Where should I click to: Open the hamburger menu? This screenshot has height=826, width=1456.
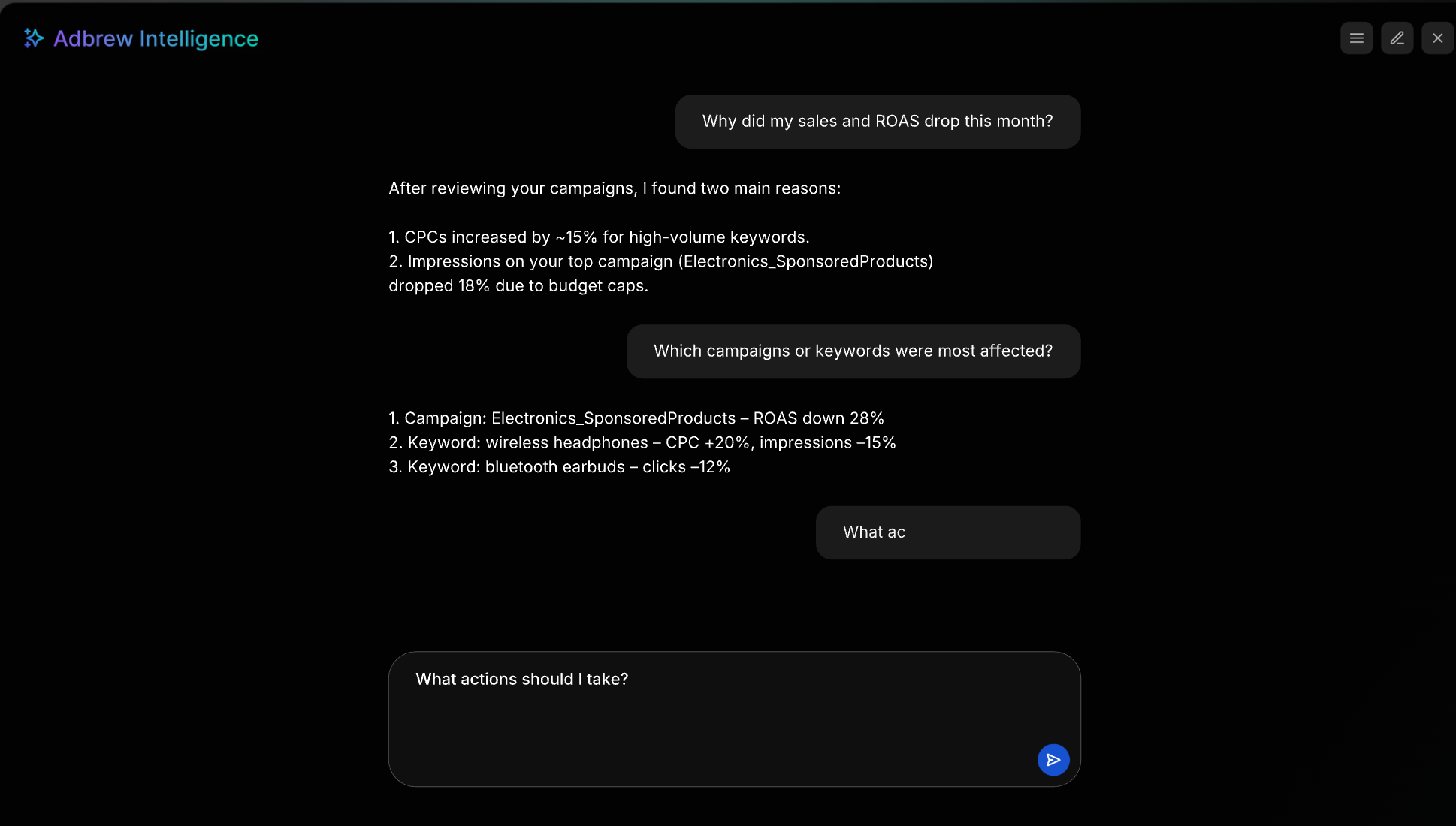(1356, 38)
